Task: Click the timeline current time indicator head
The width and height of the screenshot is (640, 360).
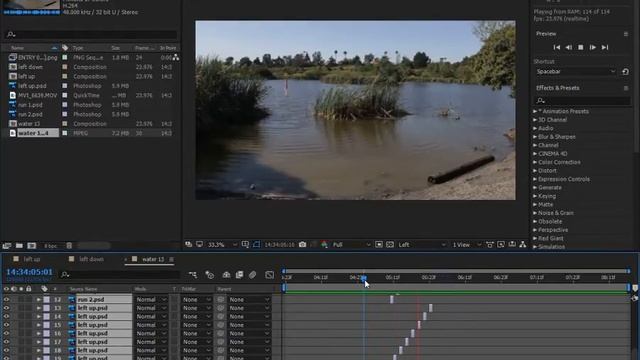Action: point(364,278)
